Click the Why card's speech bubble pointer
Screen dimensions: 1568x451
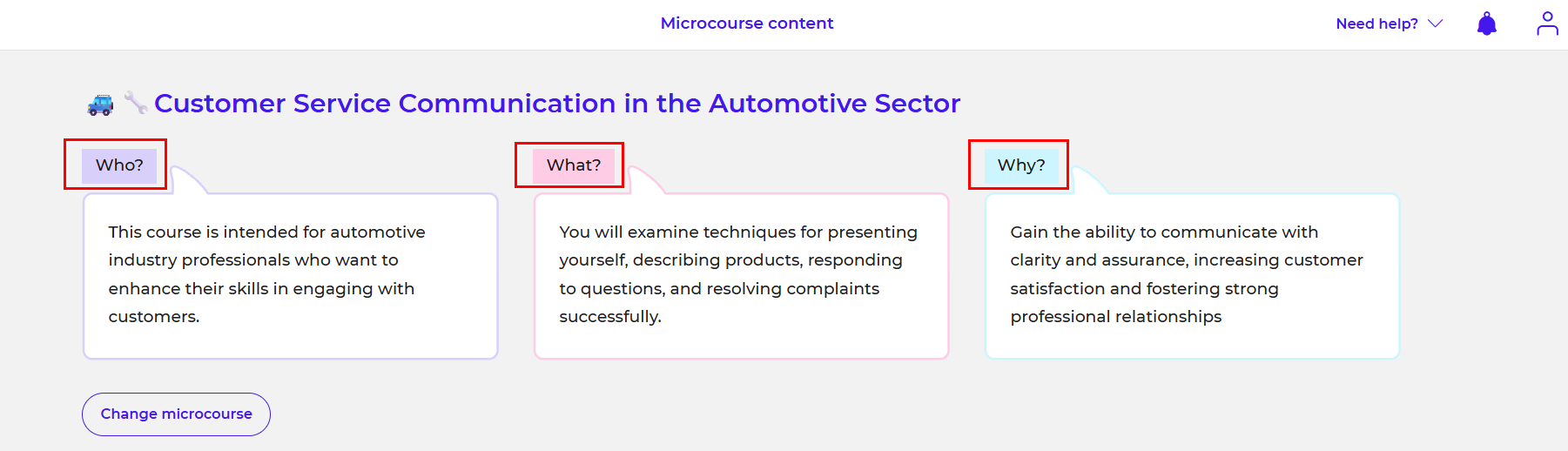(1087, 181)
